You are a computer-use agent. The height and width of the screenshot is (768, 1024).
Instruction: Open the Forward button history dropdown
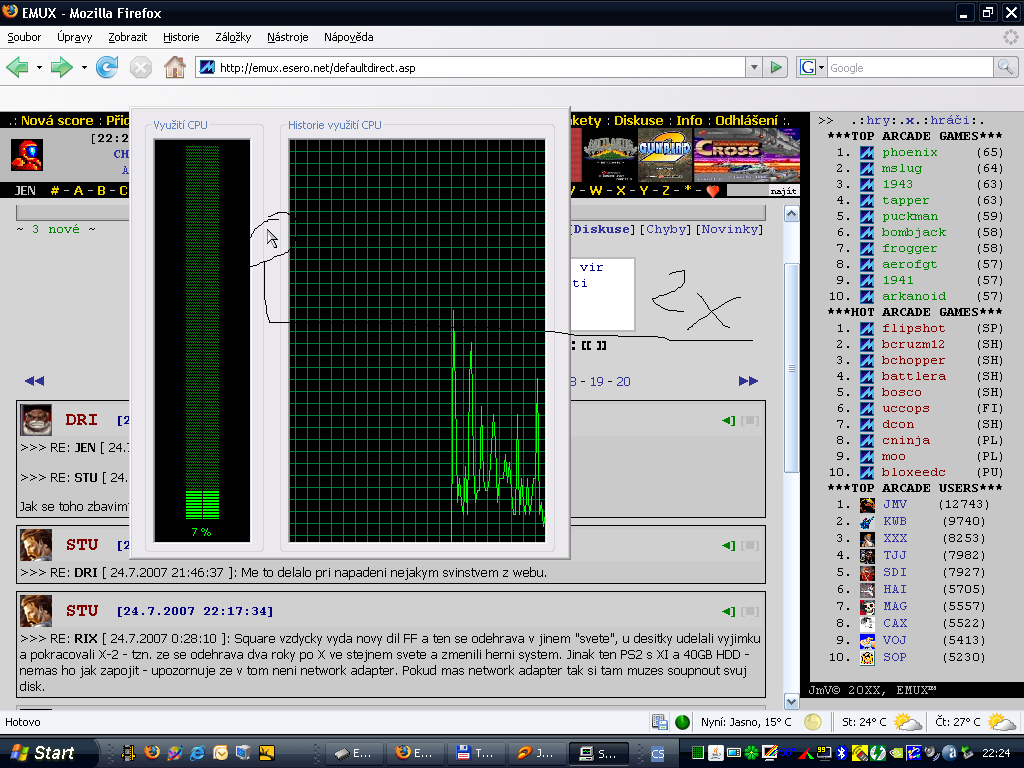point(84,67)
